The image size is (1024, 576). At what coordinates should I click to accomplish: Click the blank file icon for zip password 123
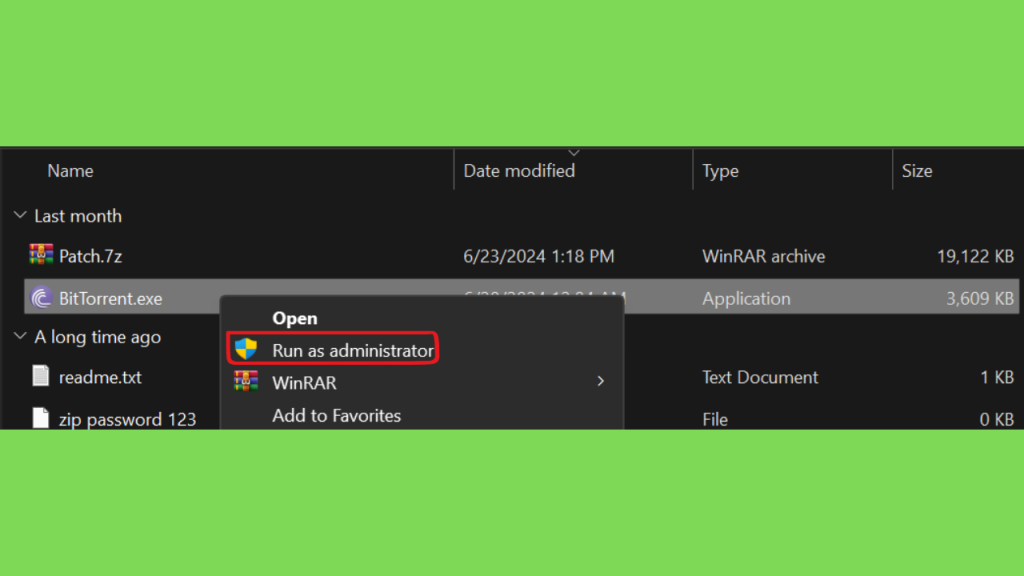[x=41, y=419]
